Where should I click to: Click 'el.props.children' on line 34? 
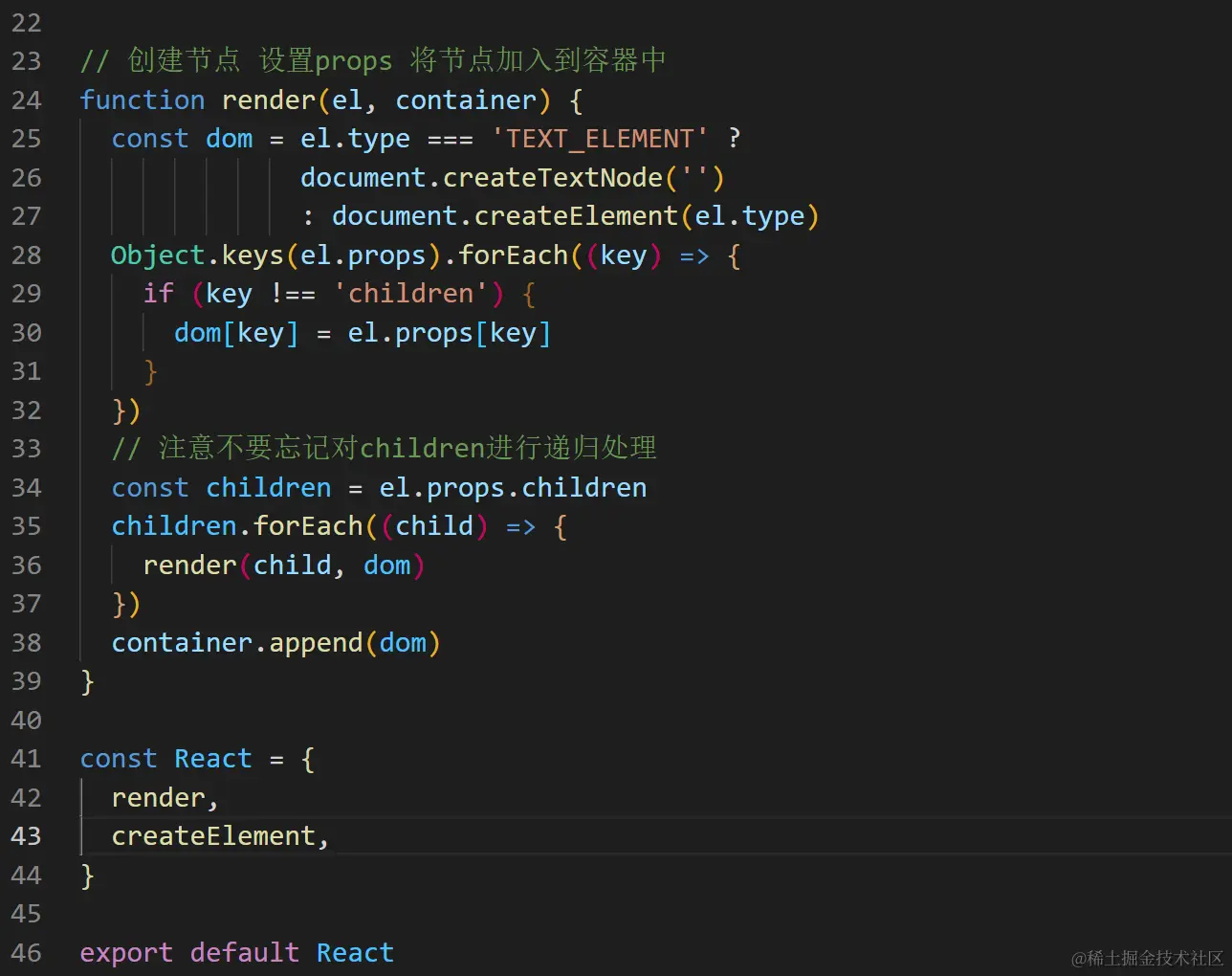(x=513, y=488)
